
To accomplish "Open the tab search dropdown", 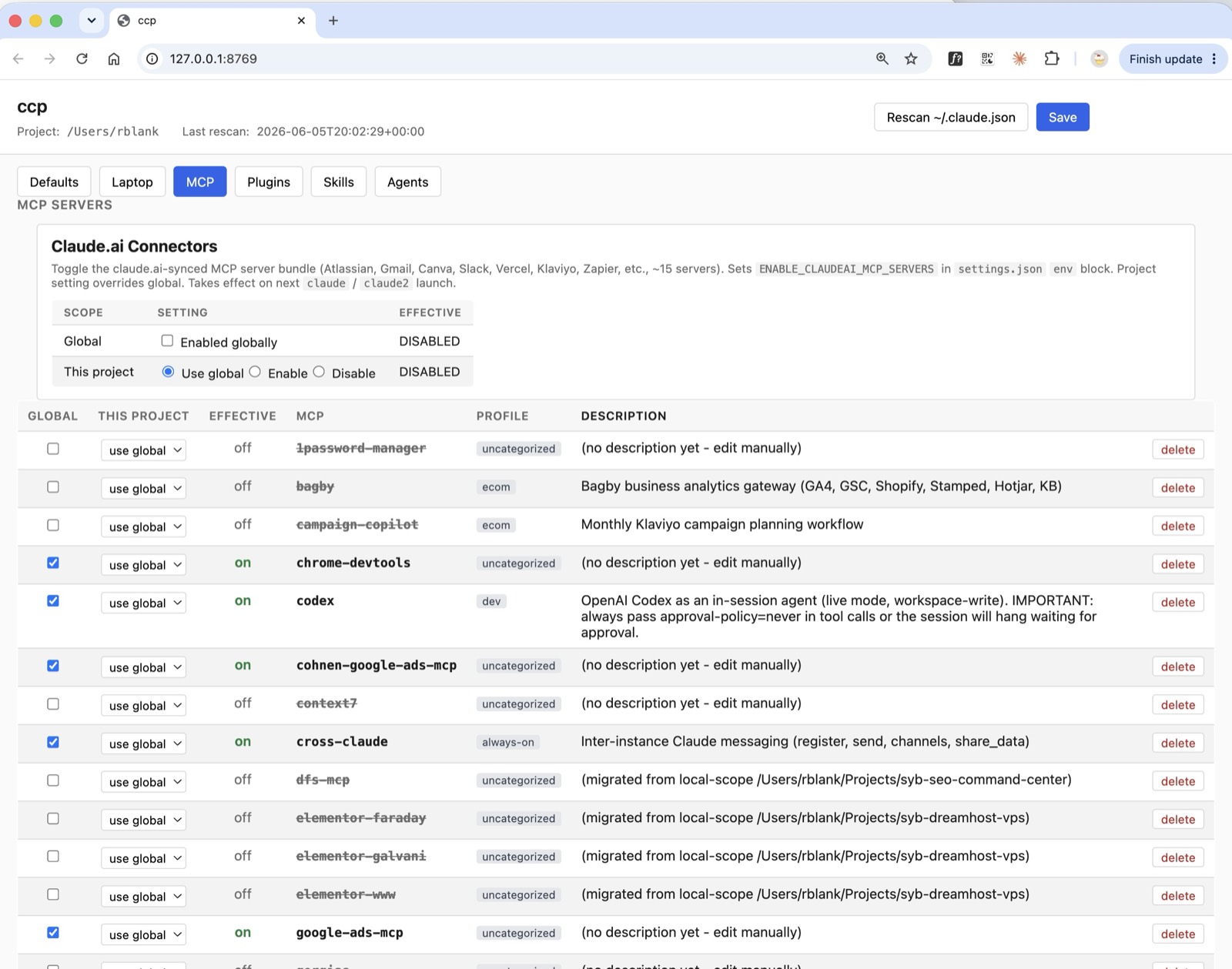I will [92, 21].
